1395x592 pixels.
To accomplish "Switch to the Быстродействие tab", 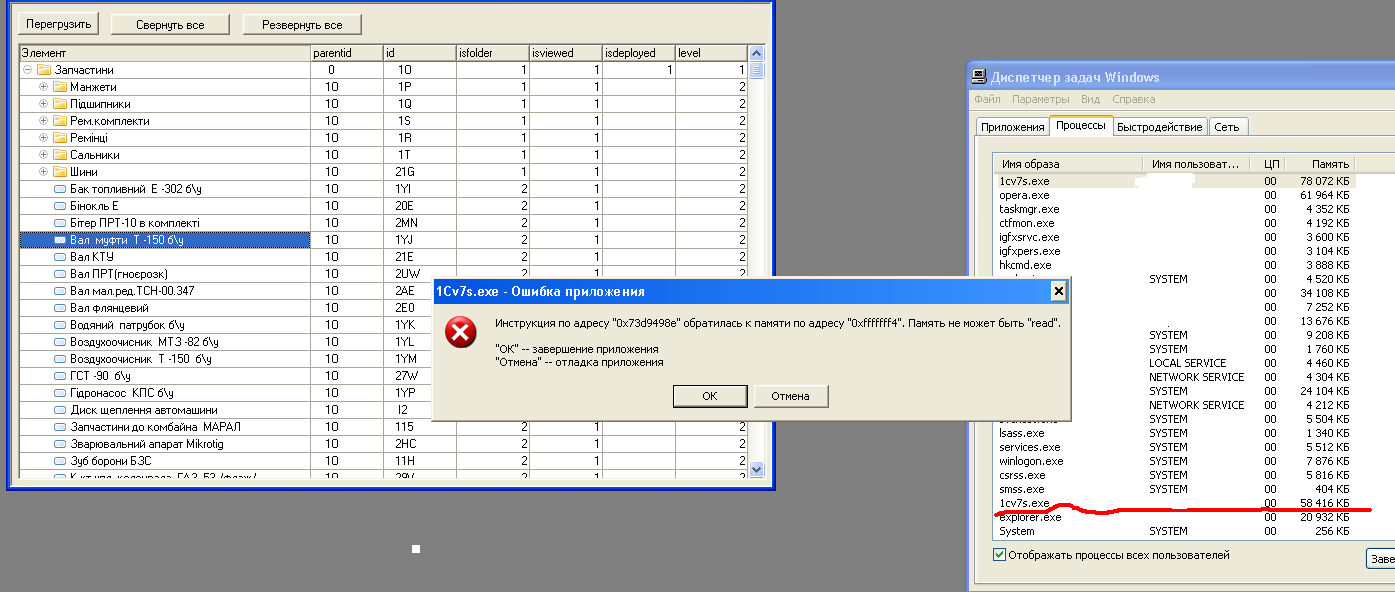I will (x=1159, y=127).
